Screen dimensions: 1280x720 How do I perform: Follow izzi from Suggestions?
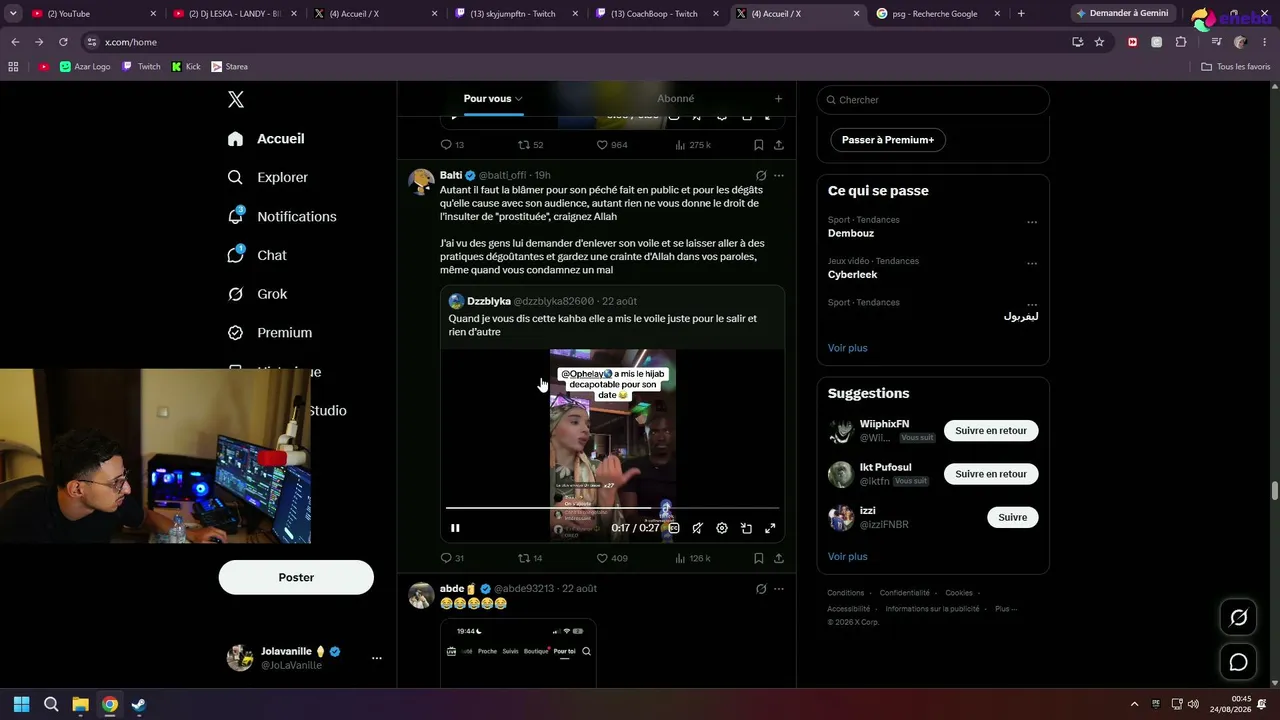click(x=1013, y=517)
